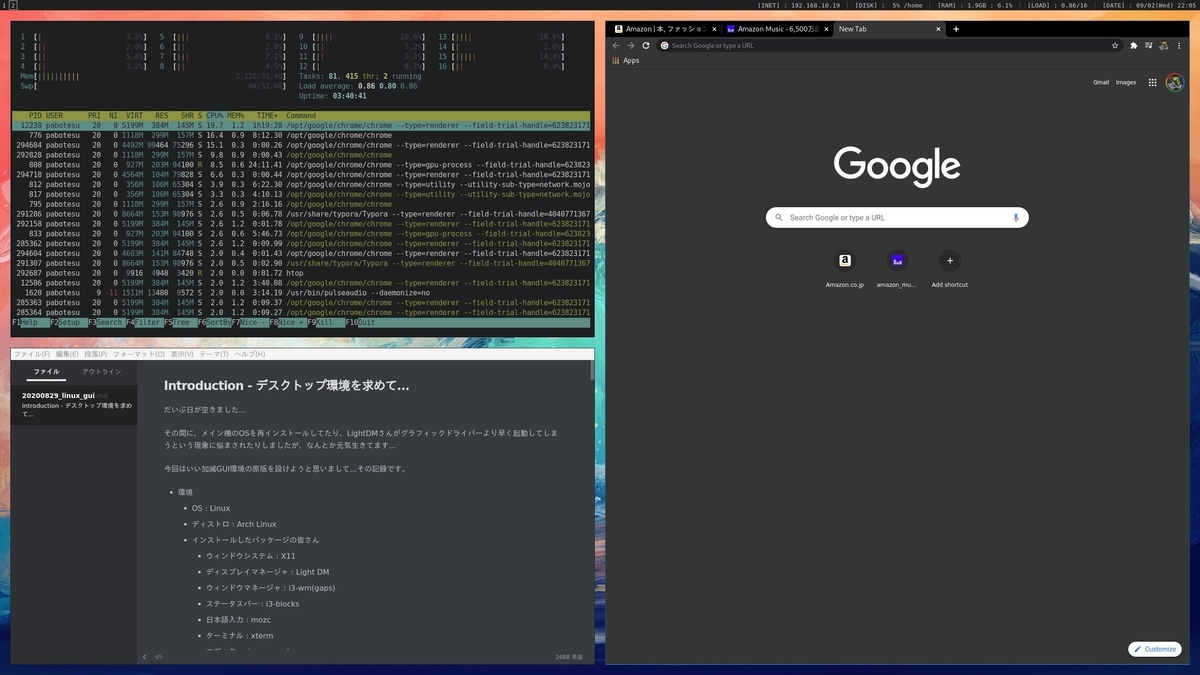Switch to the Amazon shopping tab
1200x675 pixels.
pos(666,29)
